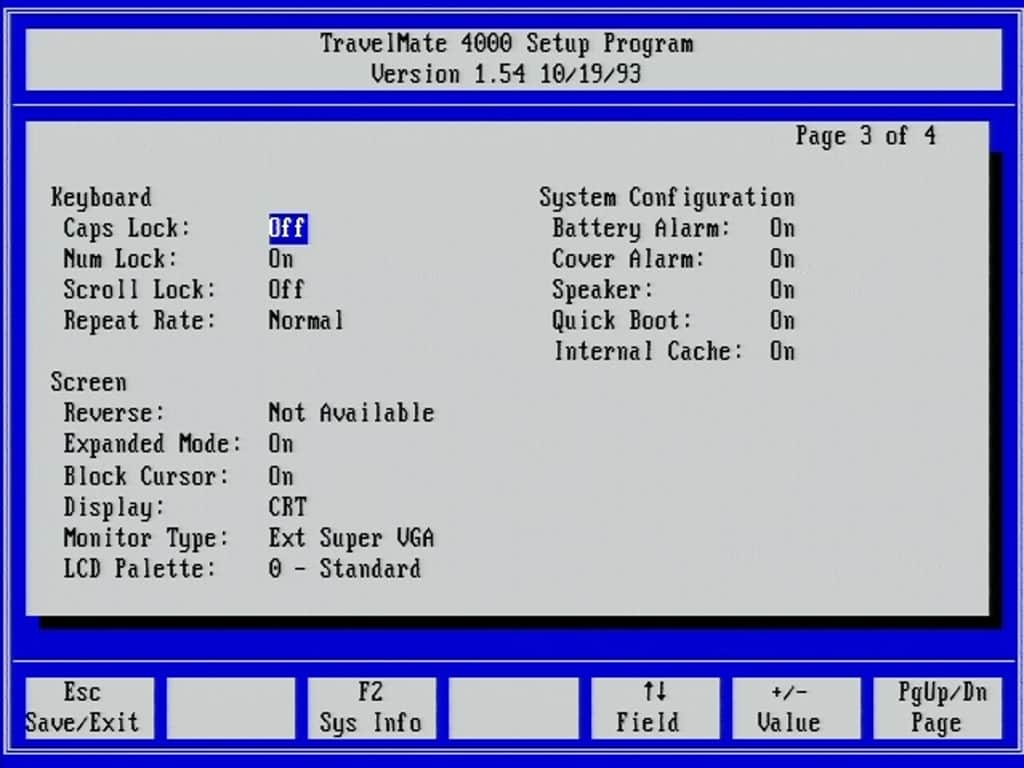Click the Display label
The height and width of the screenshot is (768, 1024).
pyautogui.click(x=114, y=507)
